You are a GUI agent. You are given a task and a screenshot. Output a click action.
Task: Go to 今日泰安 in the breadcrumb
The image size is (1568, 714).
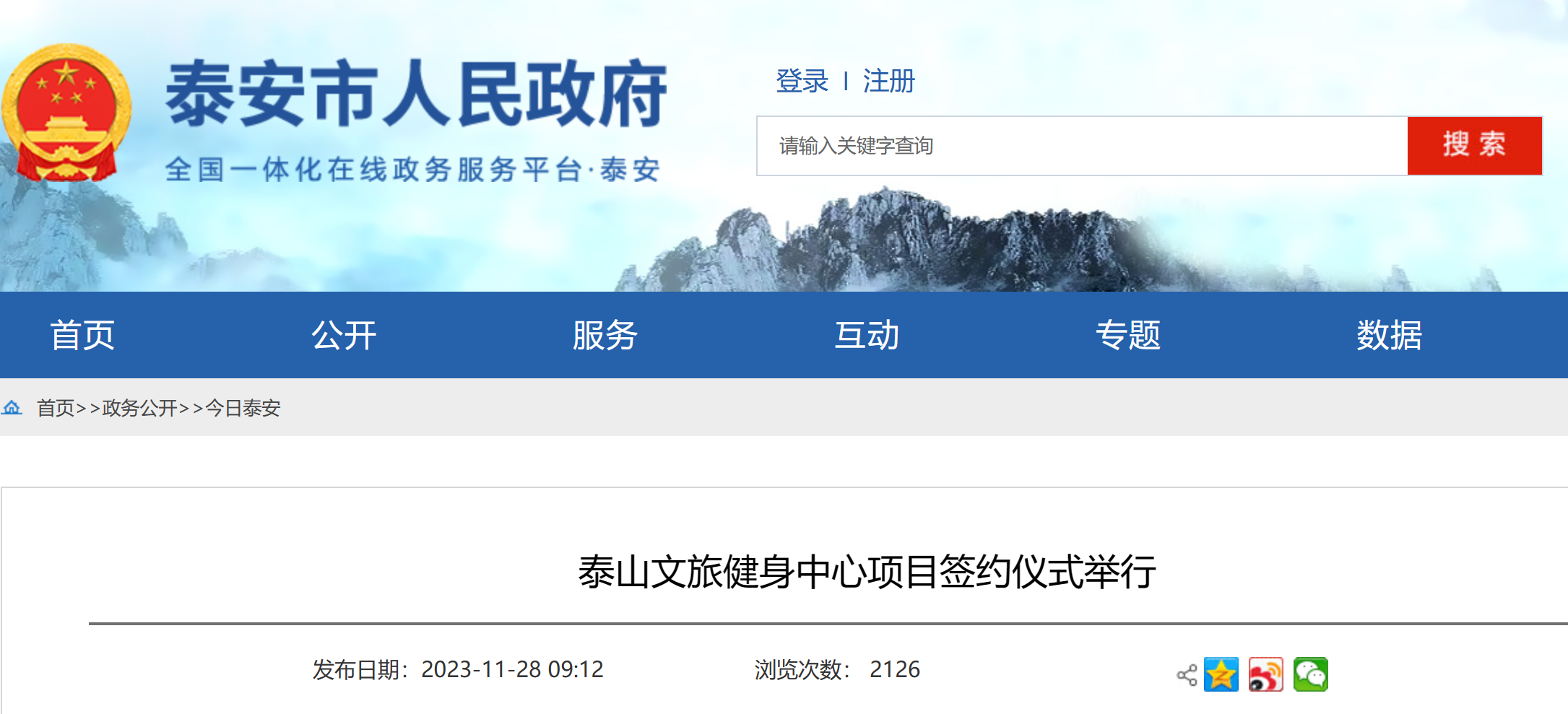pyautogui.click(x=243, y=408)
